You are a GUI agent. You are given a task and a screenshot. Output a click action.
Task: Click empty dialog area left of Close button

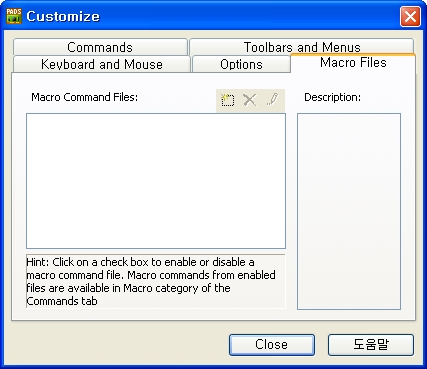click(x=117, y=344)
